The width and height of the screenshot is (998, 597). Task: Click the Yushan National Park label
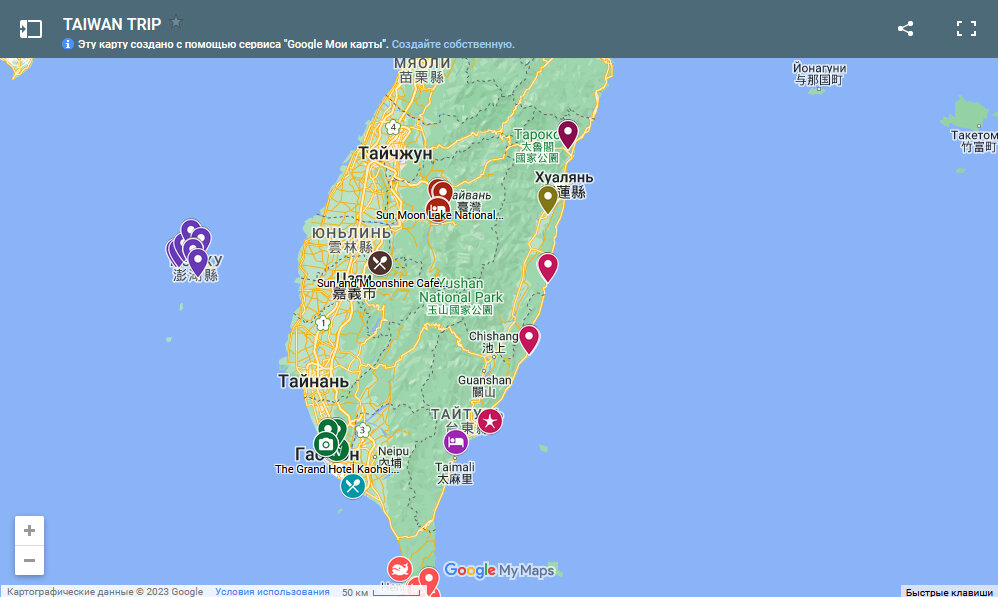pos(461,297)
